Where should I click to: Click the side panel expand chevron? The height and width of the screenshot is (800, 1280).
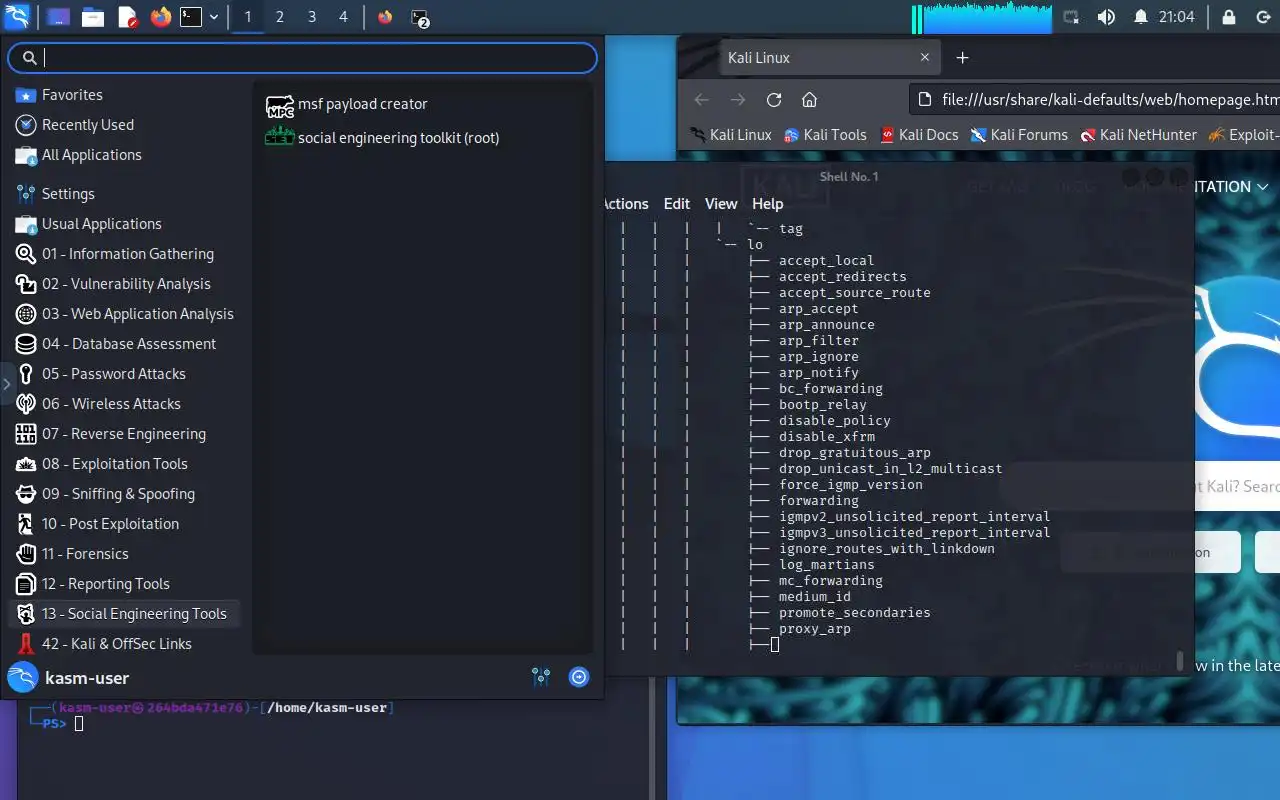tap(7, 384)
